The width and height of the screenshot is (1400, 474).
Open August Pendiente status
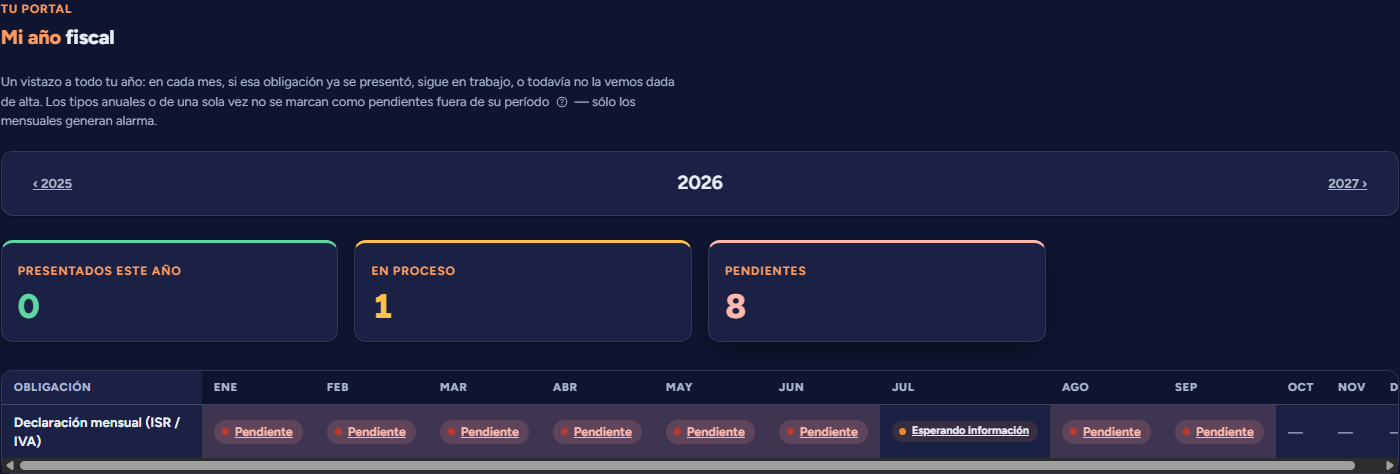click(1106, 432)
